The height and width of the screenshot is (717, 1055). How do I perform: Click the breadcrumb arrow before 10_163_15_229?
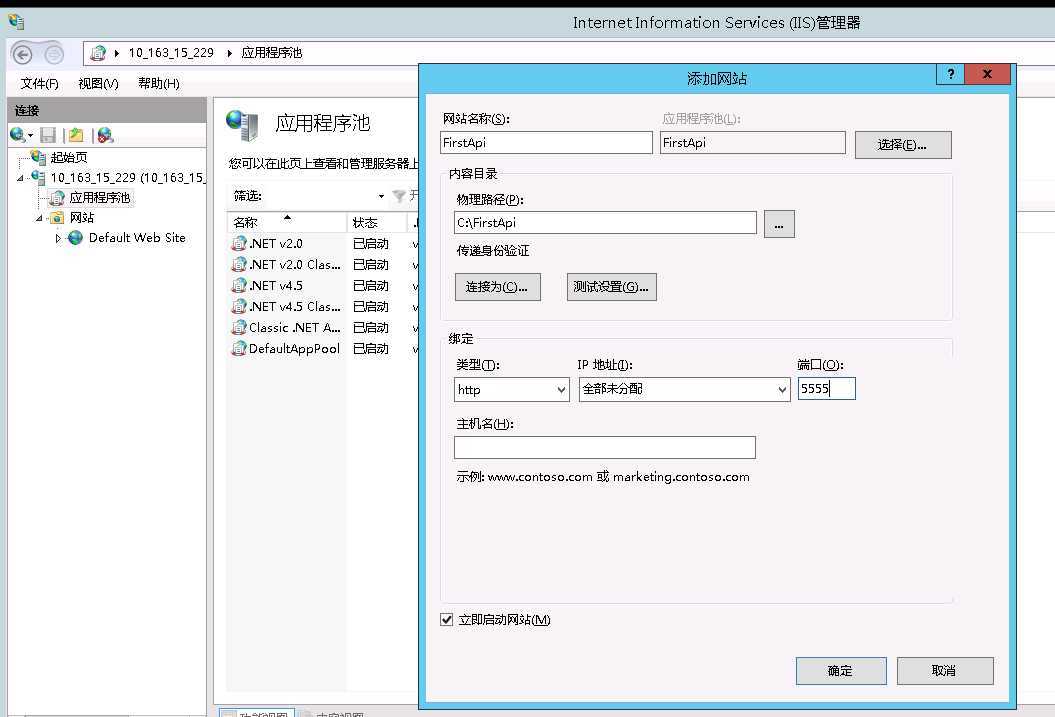pyautogui.click(x=116, y=53)
